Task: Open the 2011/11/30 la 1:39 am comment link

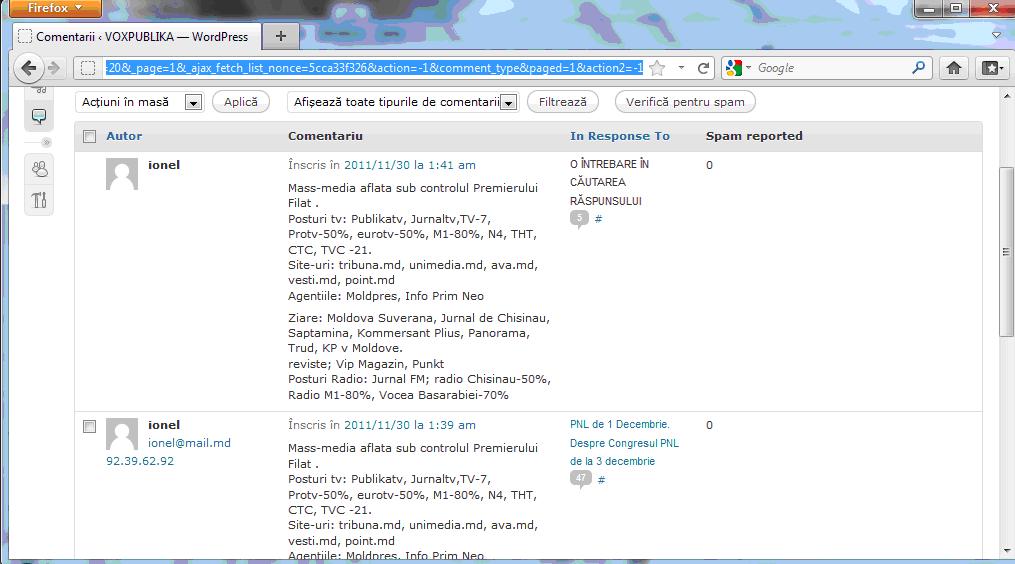Action: (x=410, y=425)
